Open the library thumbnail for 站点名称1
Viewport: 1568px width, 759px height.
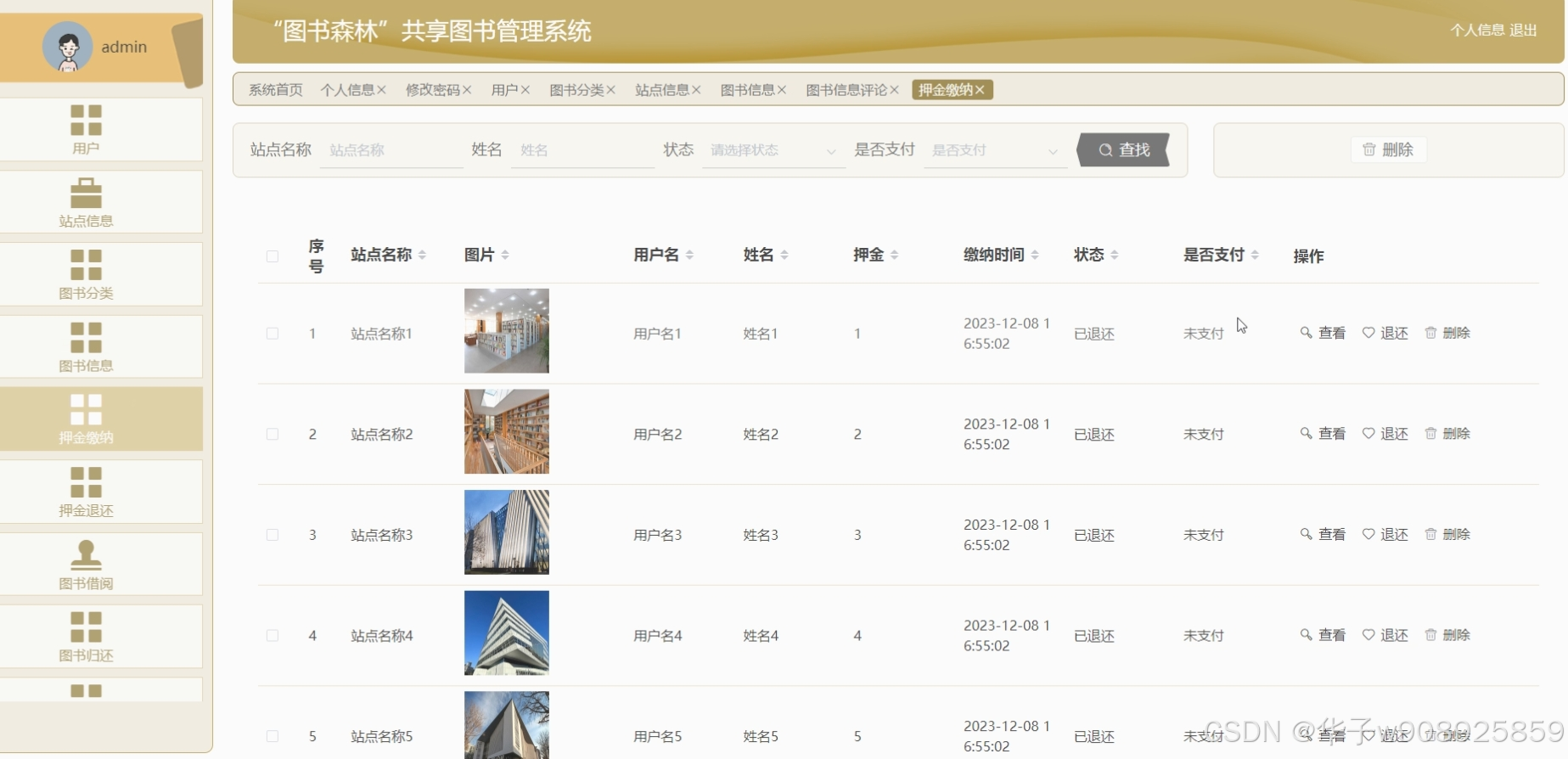(x=506, y=331)
